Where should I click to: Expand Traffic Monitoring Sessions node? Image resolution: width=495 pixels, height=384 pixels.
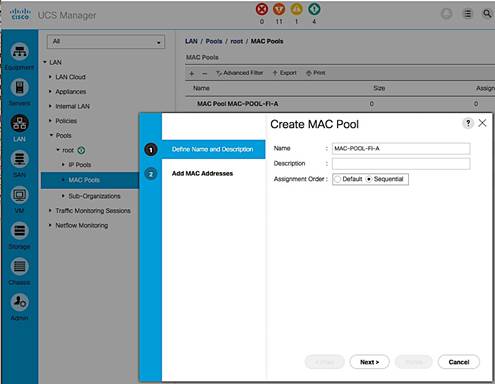point(50,210)
